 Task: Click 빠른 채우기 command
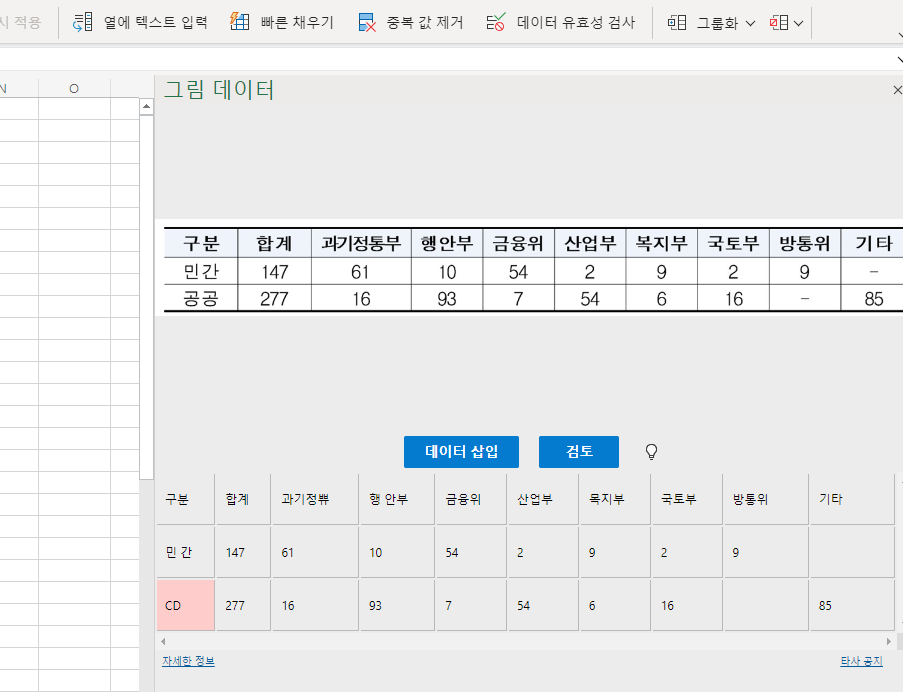click(x=282, y=22)
